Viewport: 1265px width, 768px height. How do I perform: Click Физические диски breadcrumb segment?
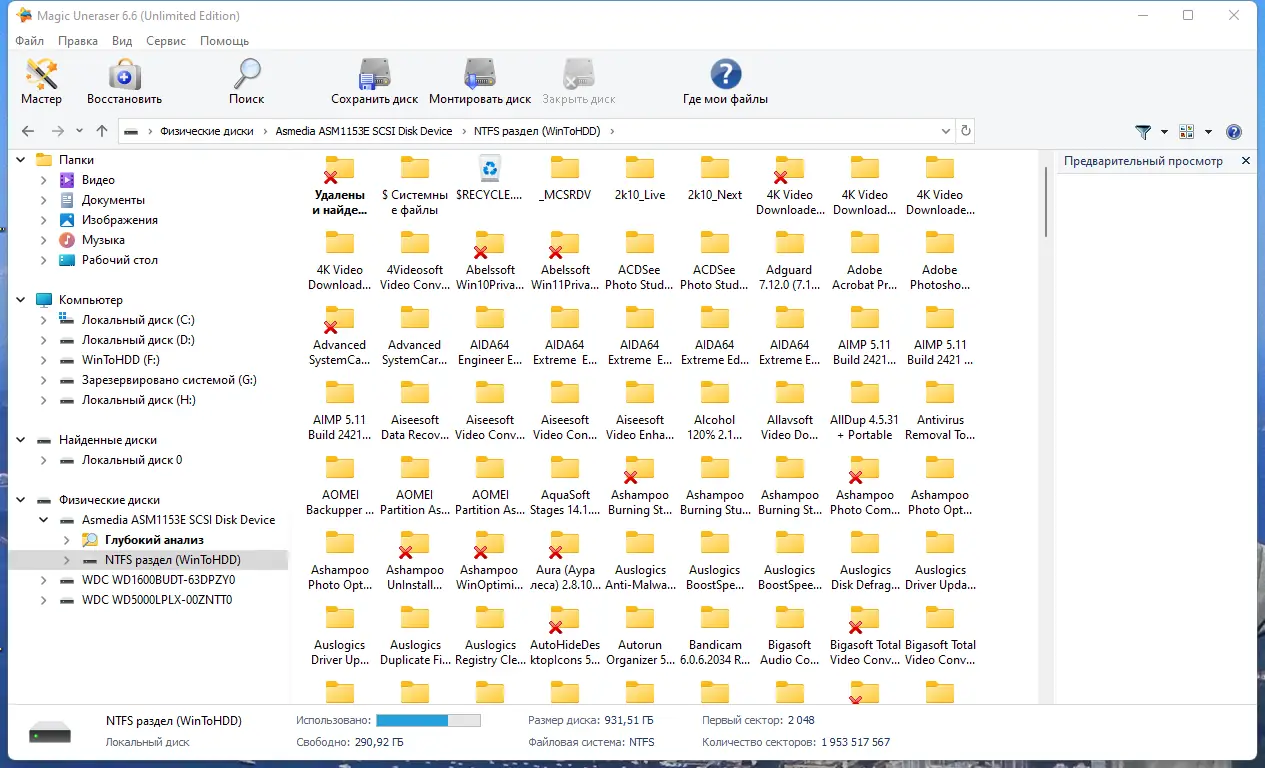point(206,131)
